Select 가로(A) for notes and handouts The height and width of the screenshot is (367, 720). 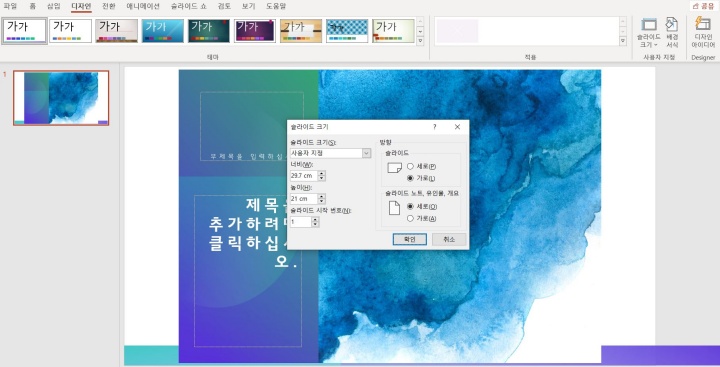pos(422,219)
